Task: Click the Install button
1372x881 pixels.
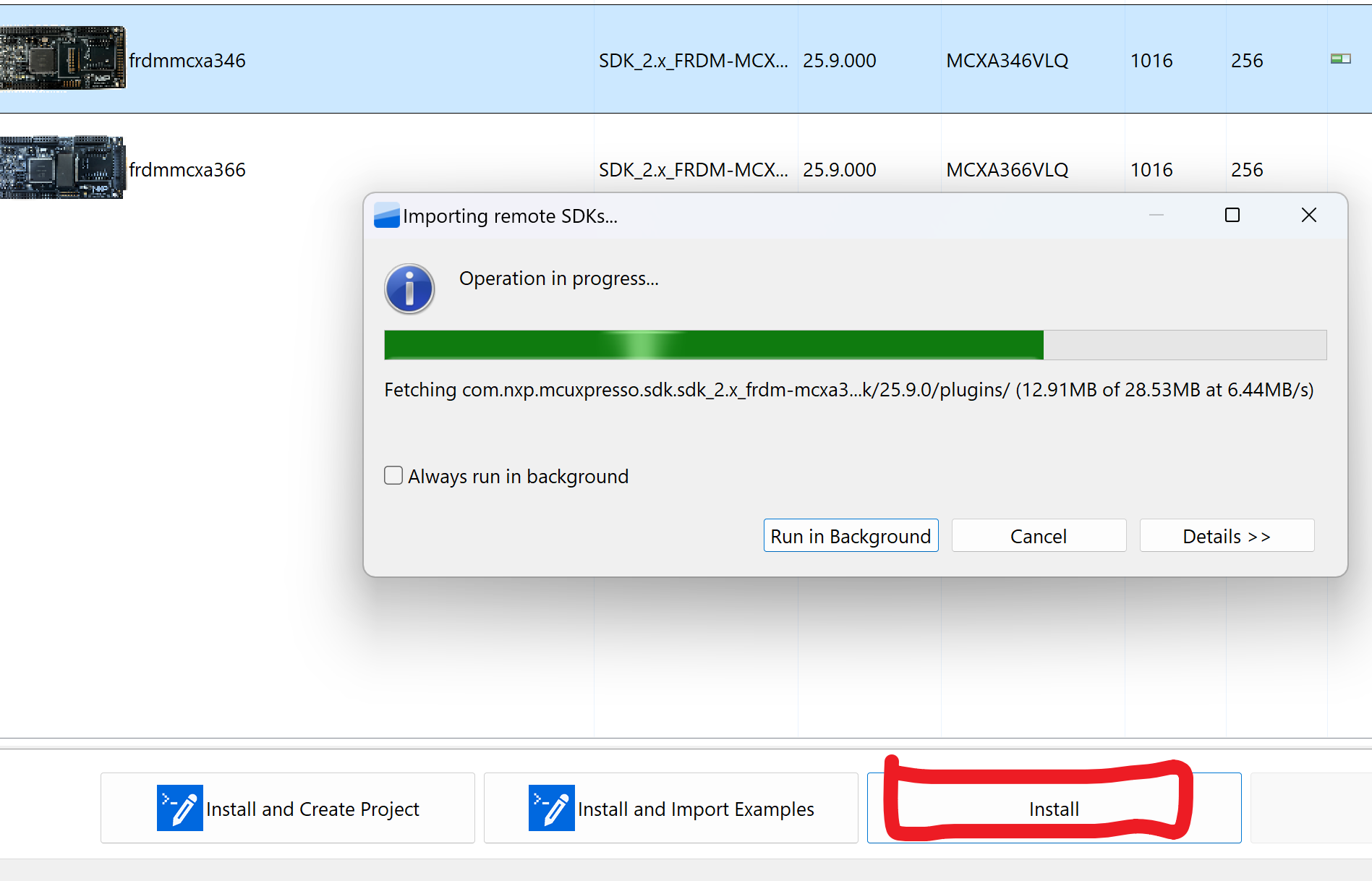Action: pos(1053,809)
